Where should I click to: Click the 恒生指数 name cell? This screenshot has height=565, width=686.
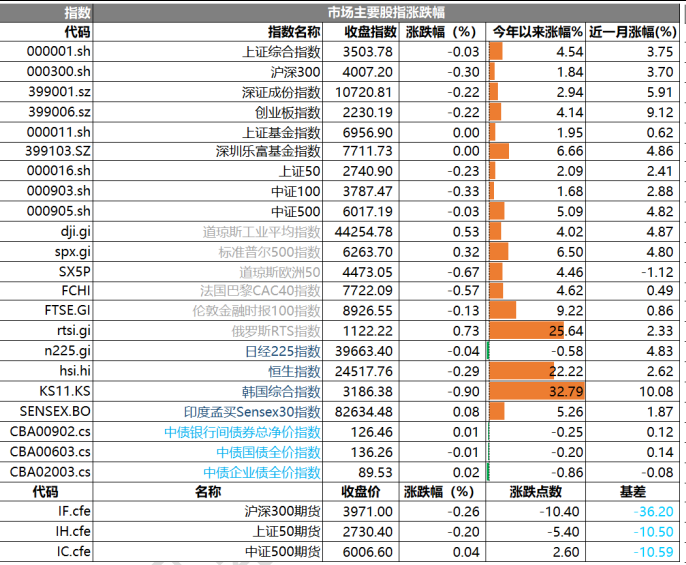click(x=207, y=371)
